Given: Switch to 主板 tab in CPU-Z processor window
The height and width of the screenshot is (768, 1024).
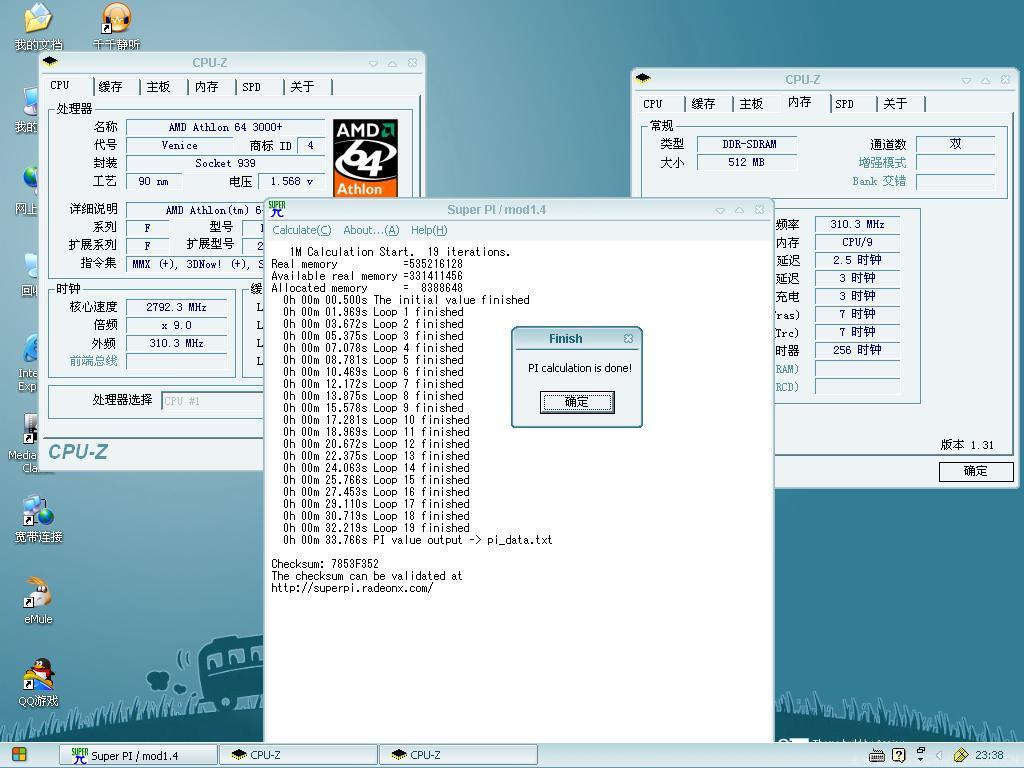Looking at the screenshot, I should 158,87.
